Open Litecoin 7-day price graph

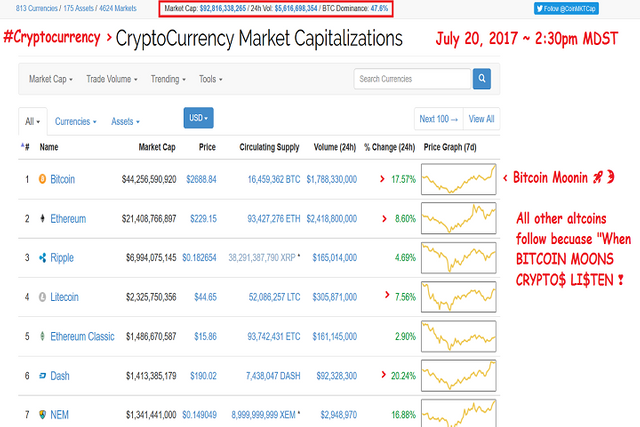[459, 297]
